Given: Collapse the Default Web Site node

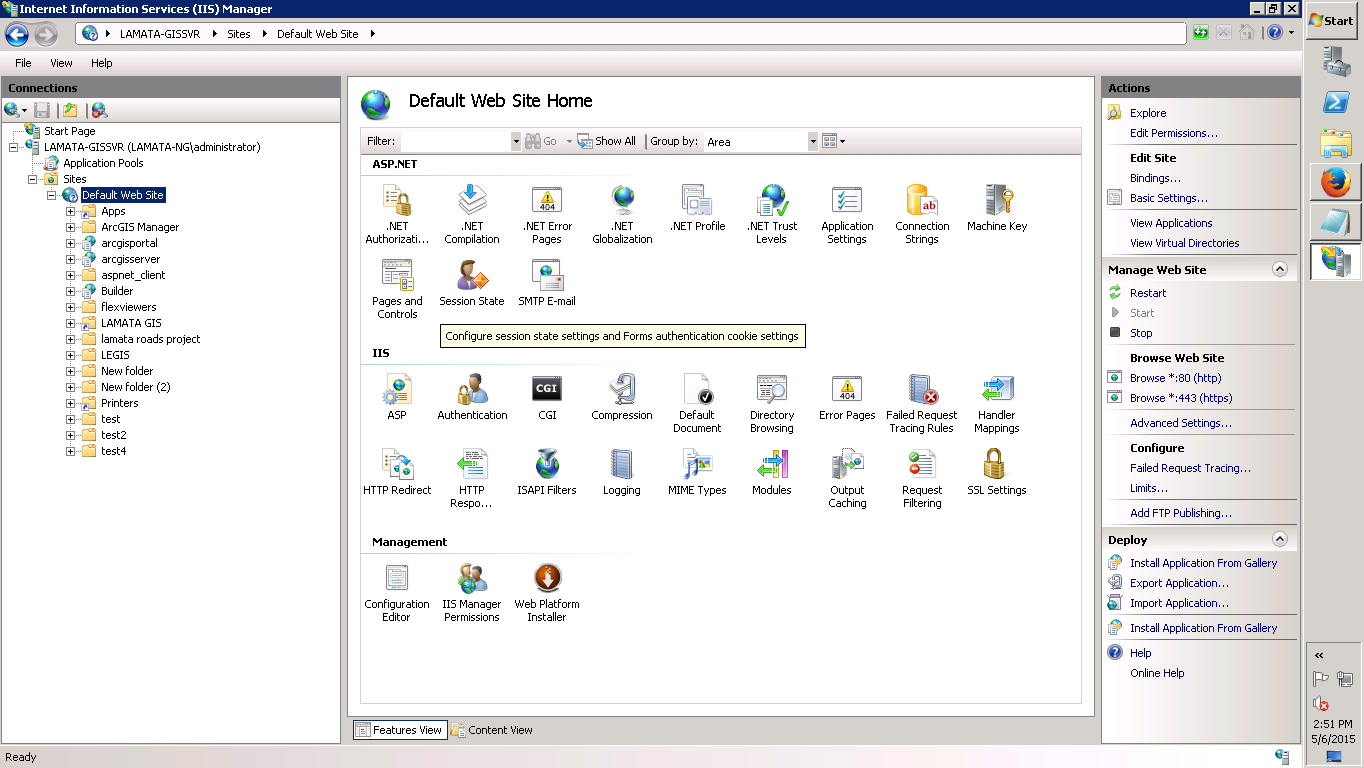Looking at the screenshot, I should pos(52,195).
